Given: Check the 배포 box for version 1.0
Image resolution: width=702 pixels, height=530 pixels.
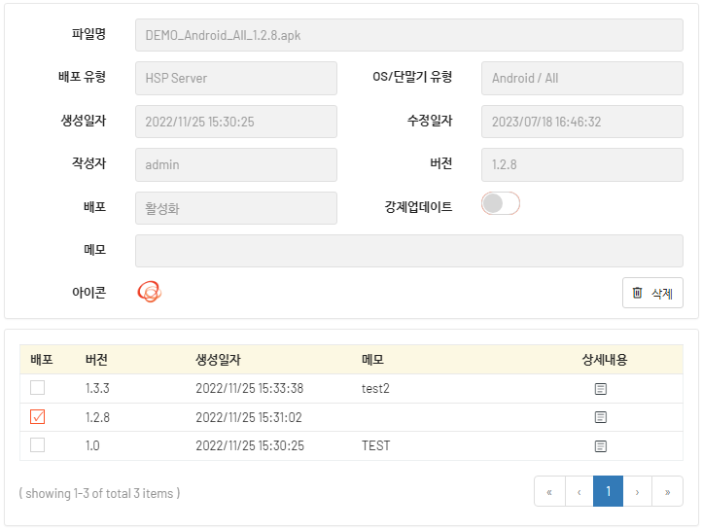Looking at the screenshot, I should tap(38, 445).
